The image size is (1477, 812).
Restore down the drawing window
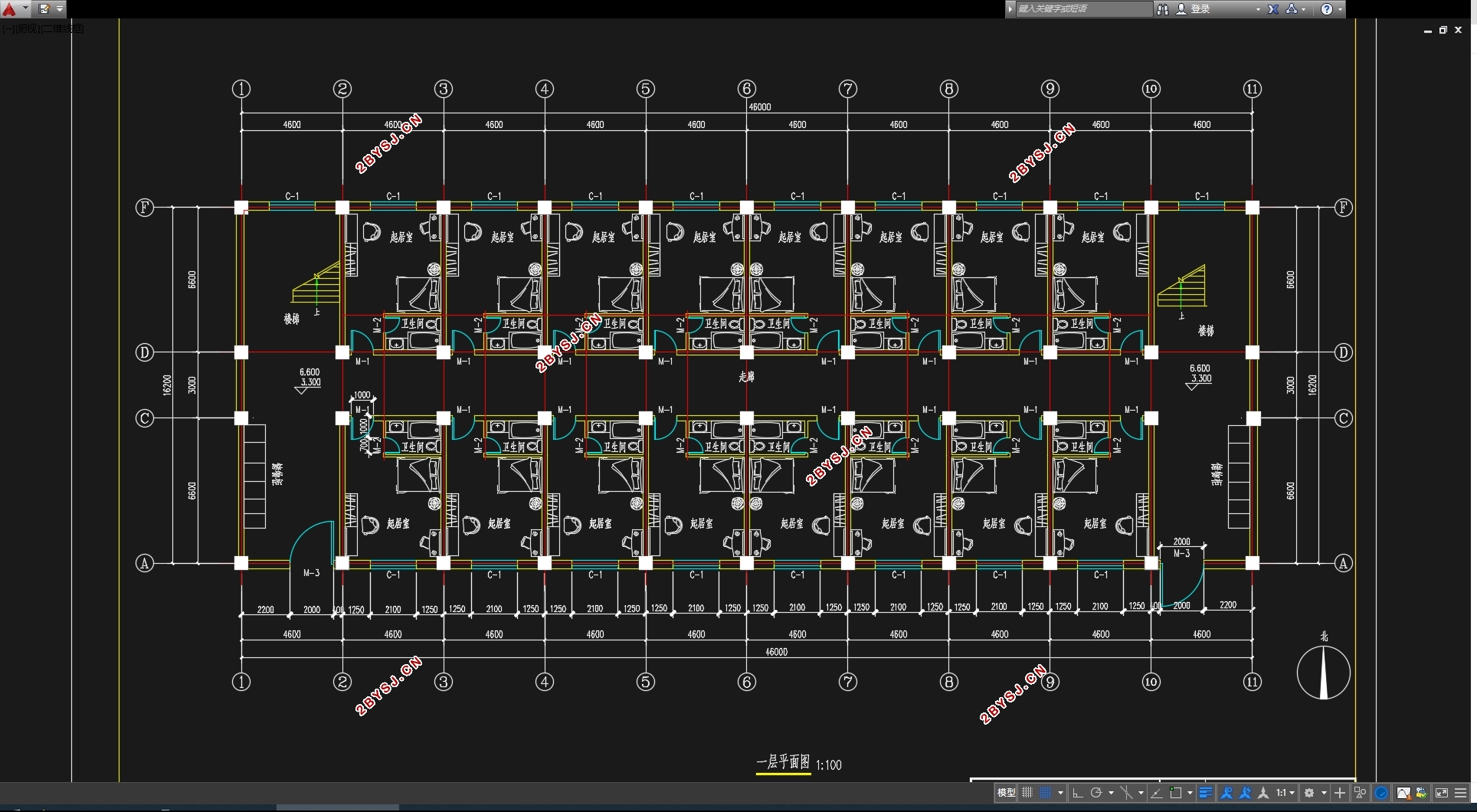(x=1443, y=31)
